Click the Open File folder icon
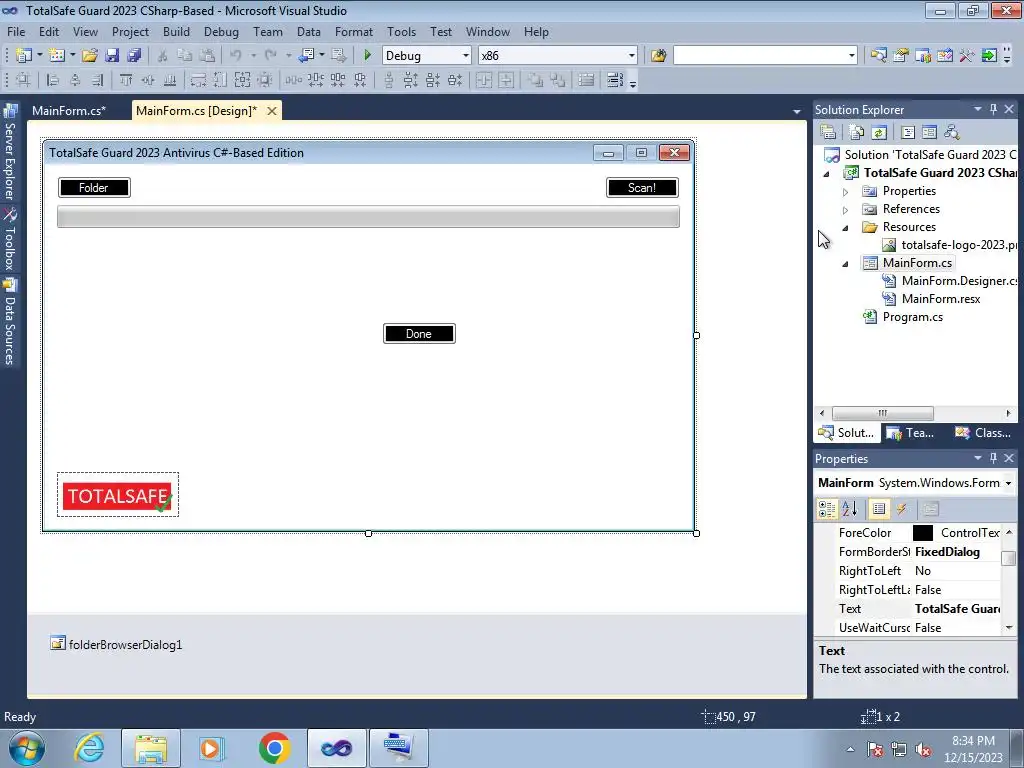Viewport: 1024px width, 768px height. [89, 56]
